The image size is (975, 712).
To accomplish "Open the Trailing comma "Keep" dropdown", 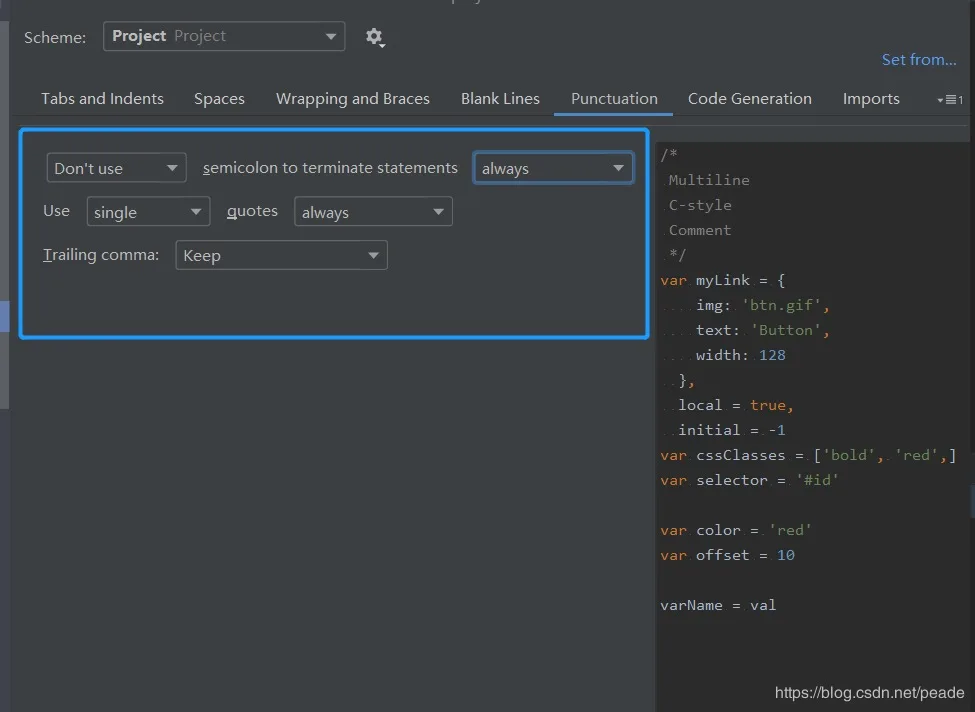I will [280, 255].
